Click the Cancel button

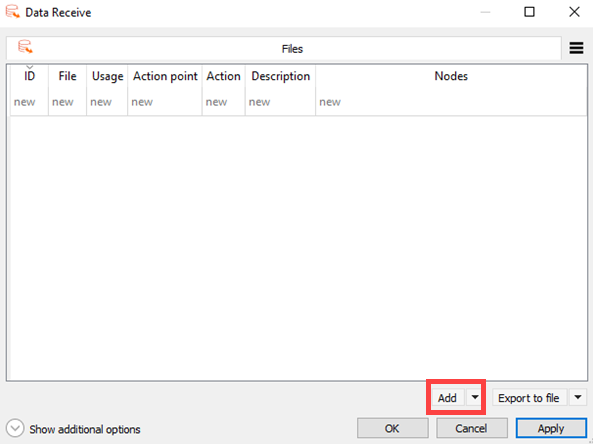click(x=472, y=428)
